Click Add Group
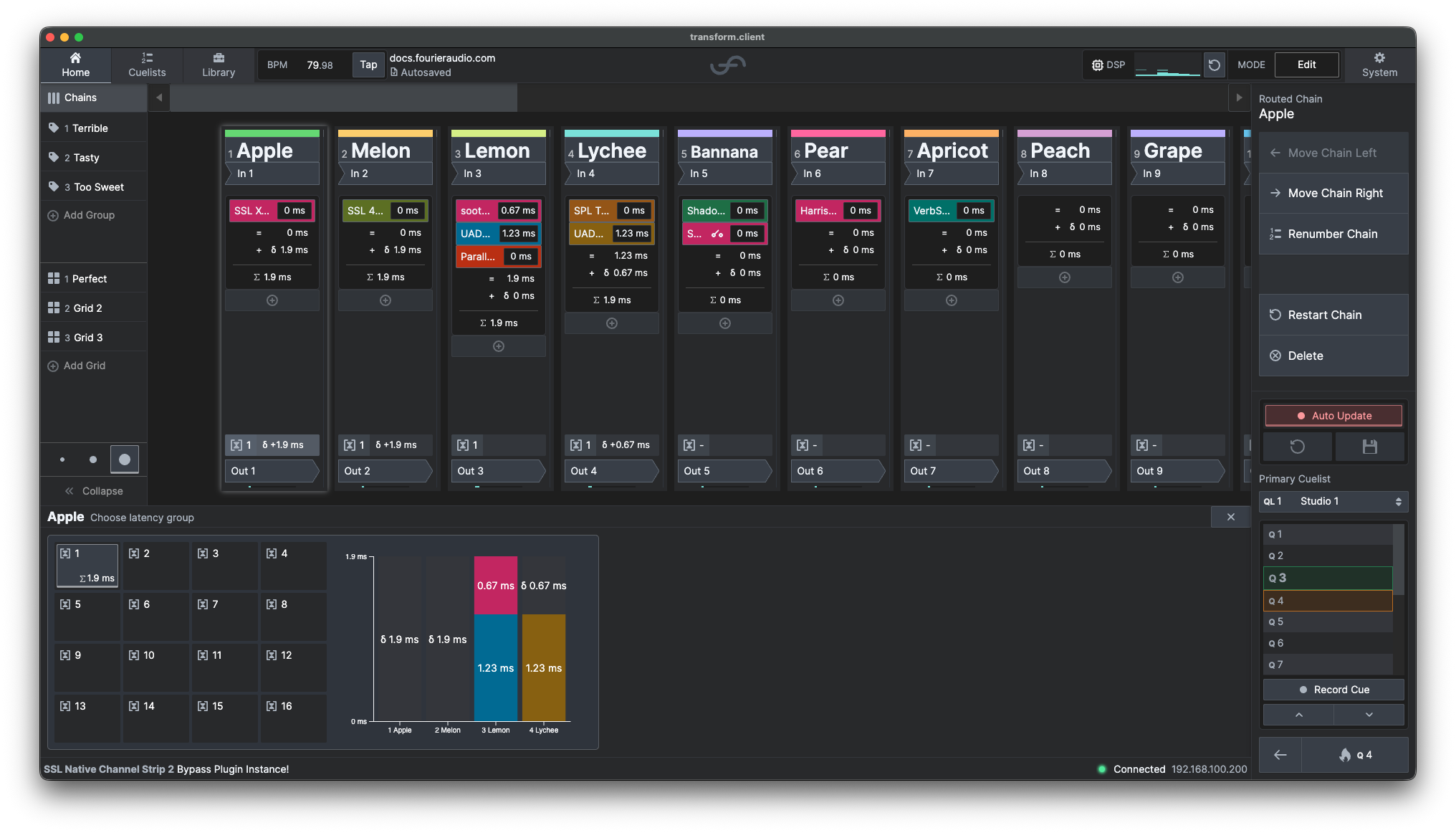1456x833 pixels. tap(82, 215)
